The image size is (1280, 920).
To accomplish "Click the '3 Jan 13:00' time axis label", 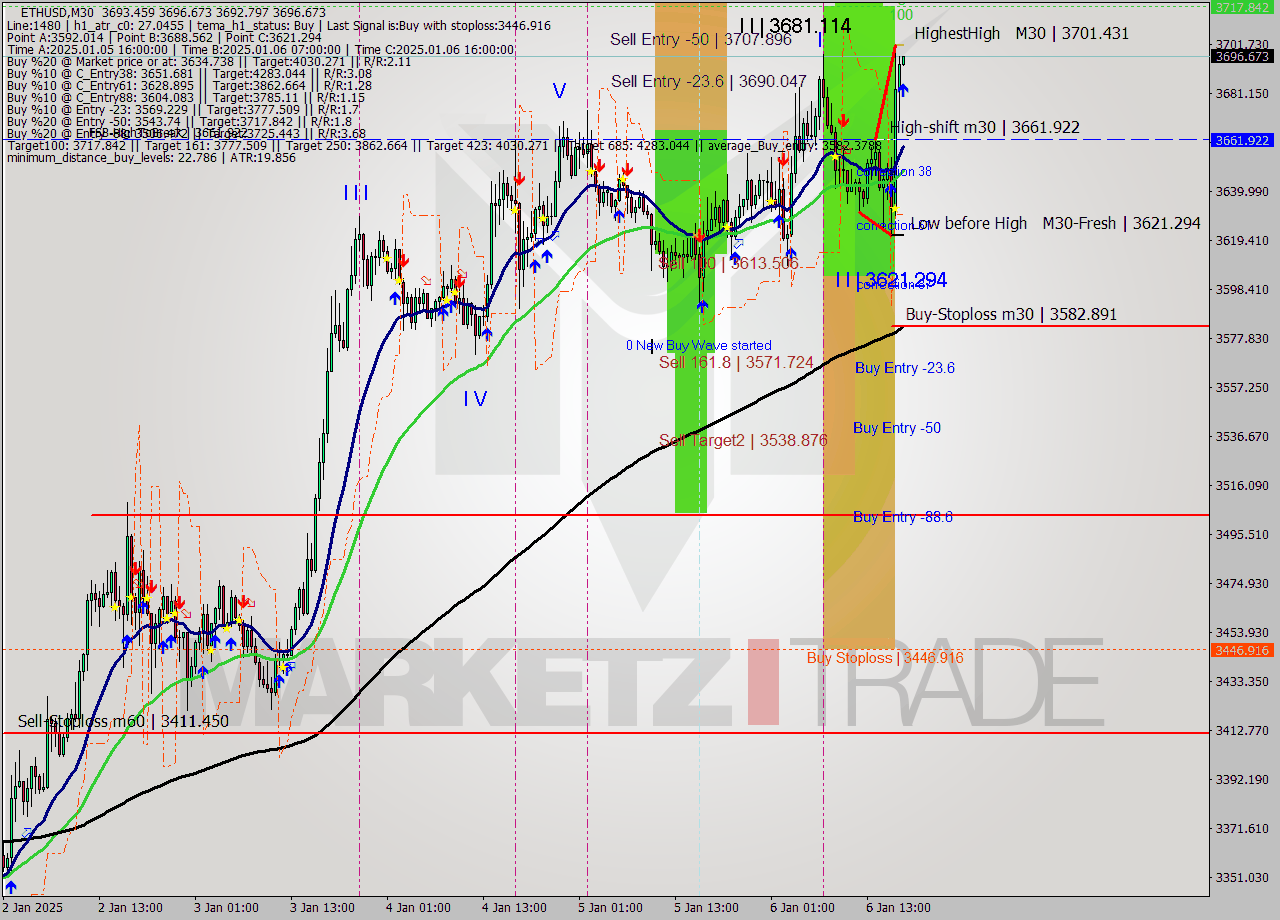I will (323, 908).
